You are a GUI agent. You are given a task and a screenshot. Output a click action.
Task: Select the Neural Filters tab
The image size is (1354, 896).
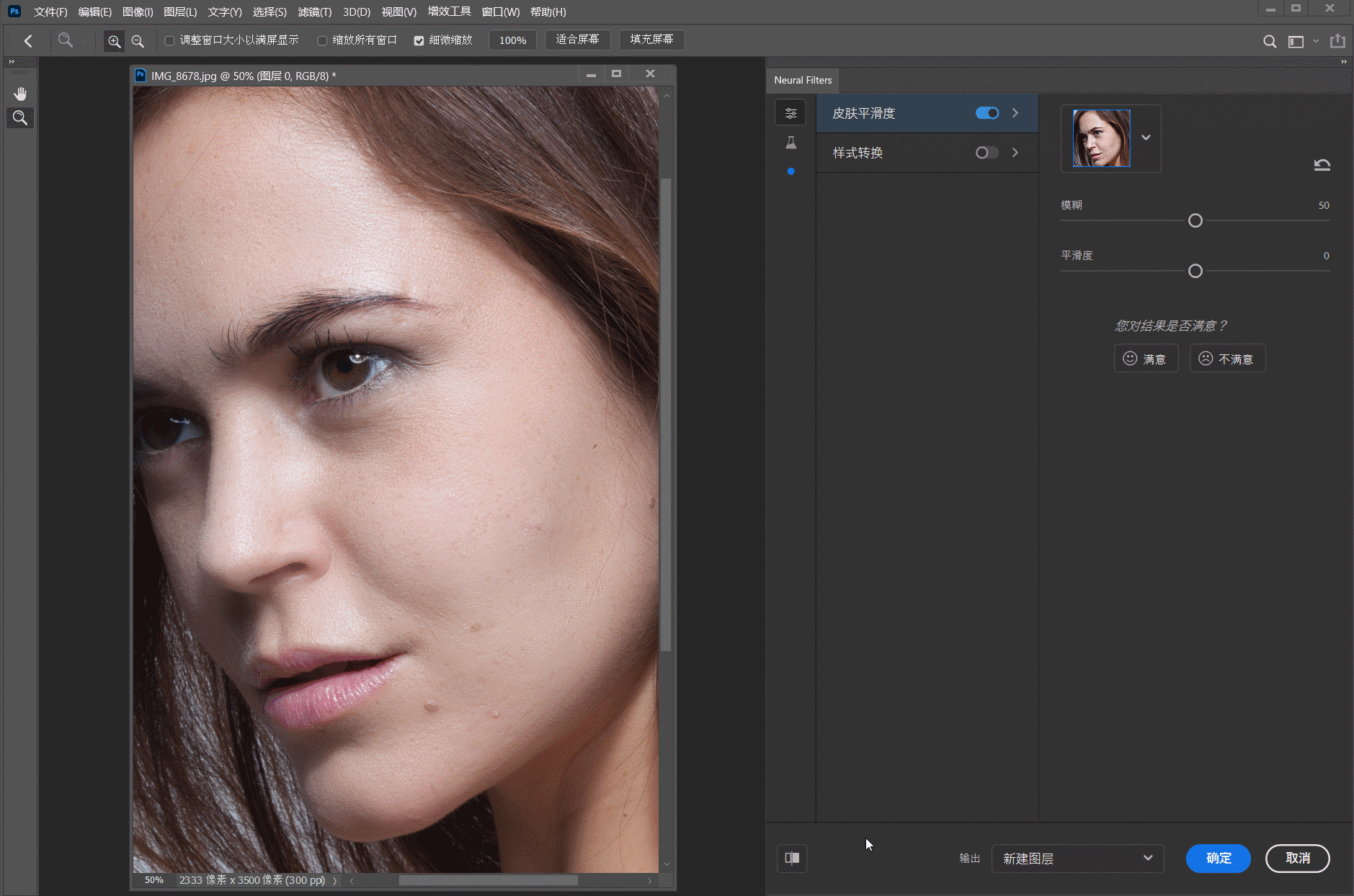point(803,80)
